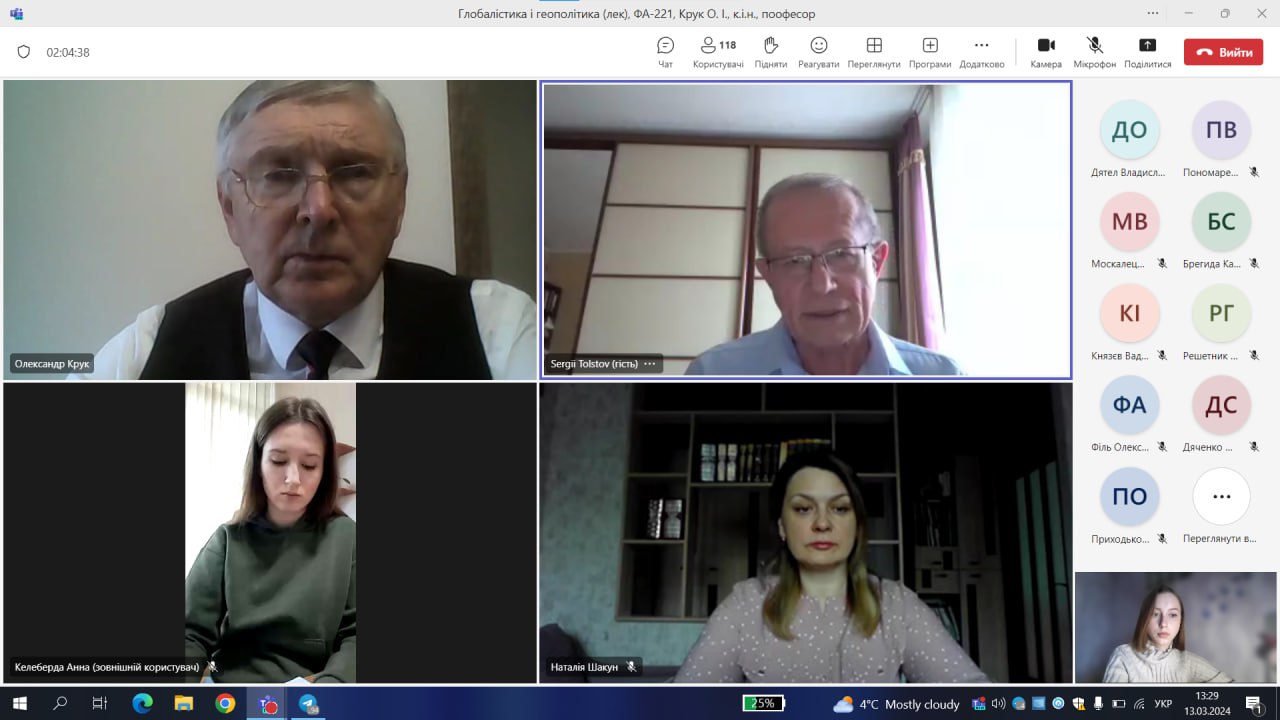This screenshot has width=1280, height=720.
Task: Switch the УКР keyboard language indicator
Action: [x=1163, y=704]
